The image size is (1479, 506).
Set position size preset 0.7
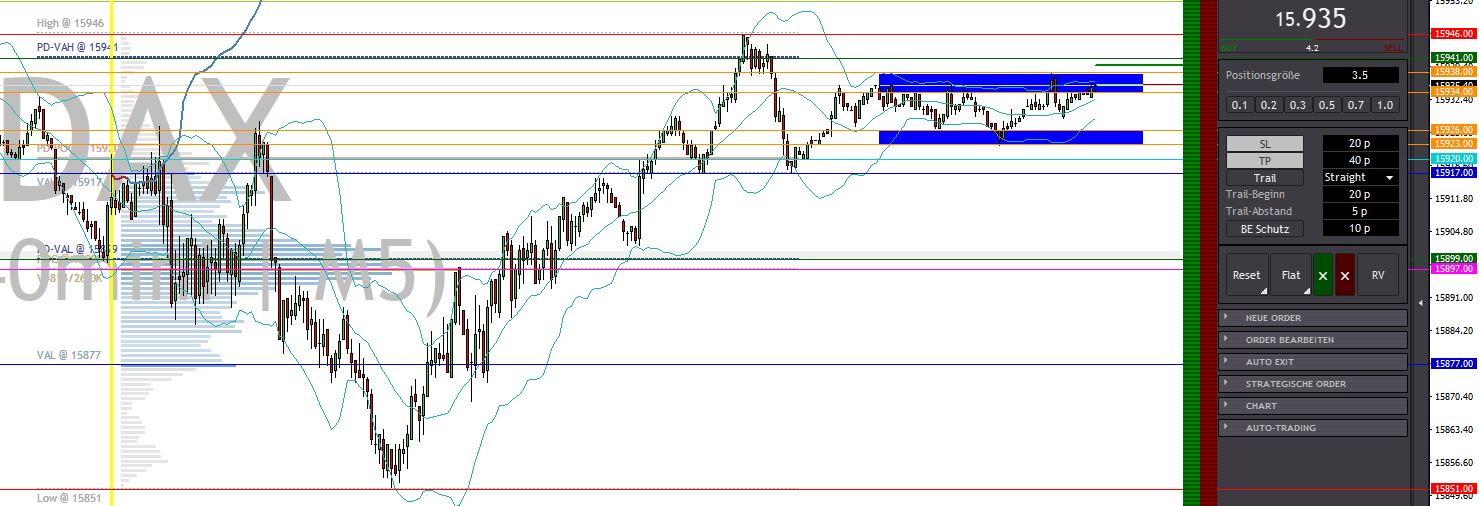tap(1356, 105)
